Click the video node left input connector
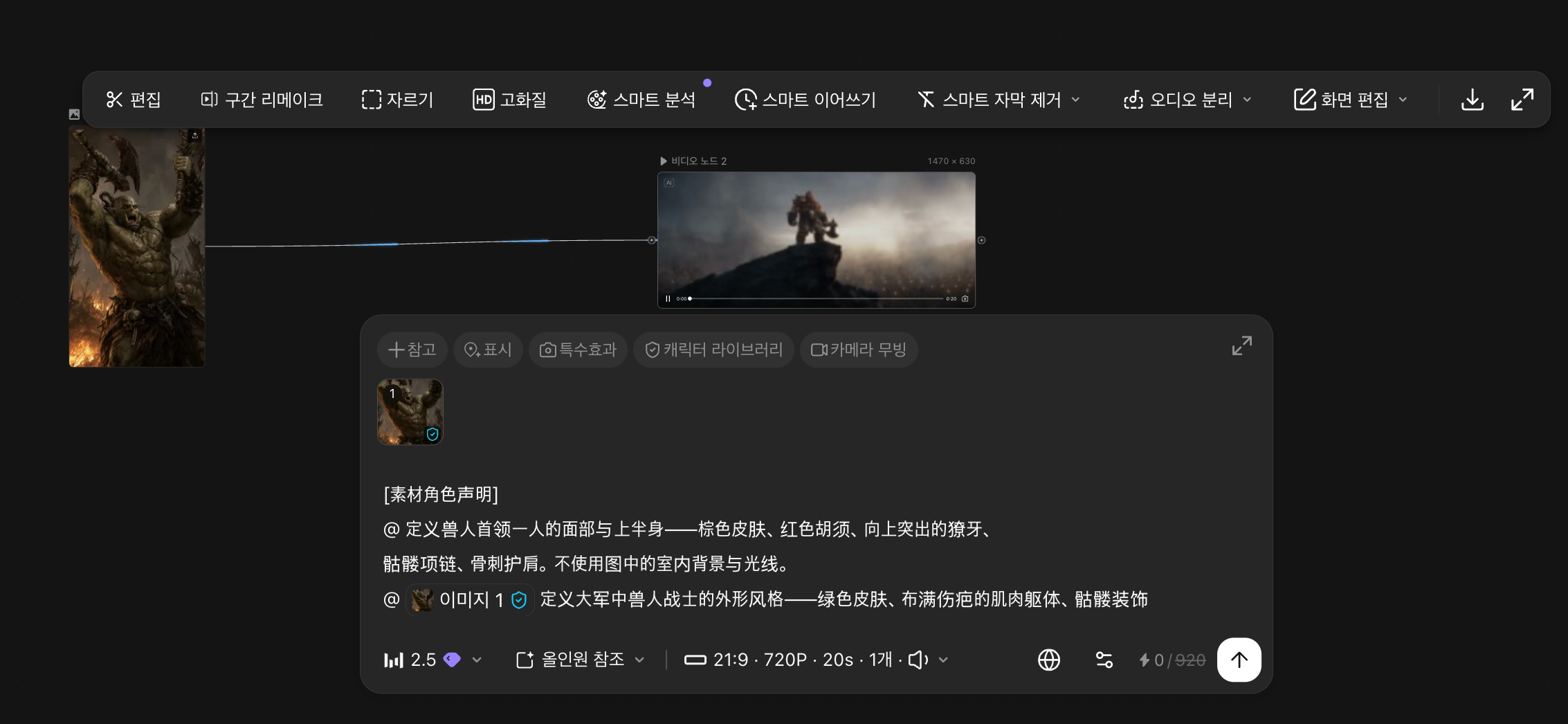Image resolution: width=1568 pixels, height=724 pixels. [x=652, y=240]
